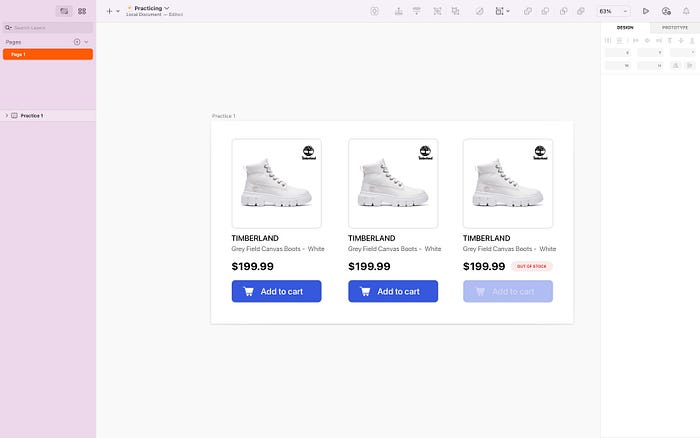Click the Create Symbol toolbar icon
The height and width of the screenshot is (438, 700).
pyautogui.click(x=375, y=11)
